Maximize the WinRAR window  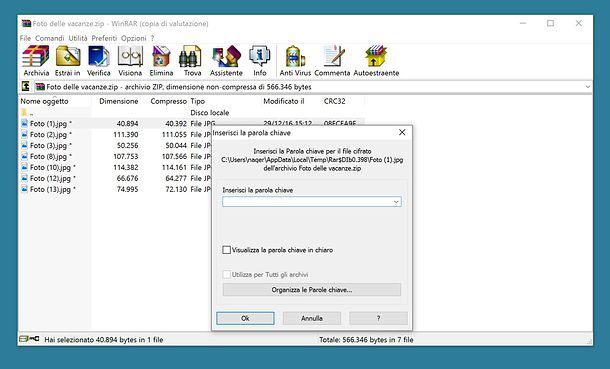(550, 23)
